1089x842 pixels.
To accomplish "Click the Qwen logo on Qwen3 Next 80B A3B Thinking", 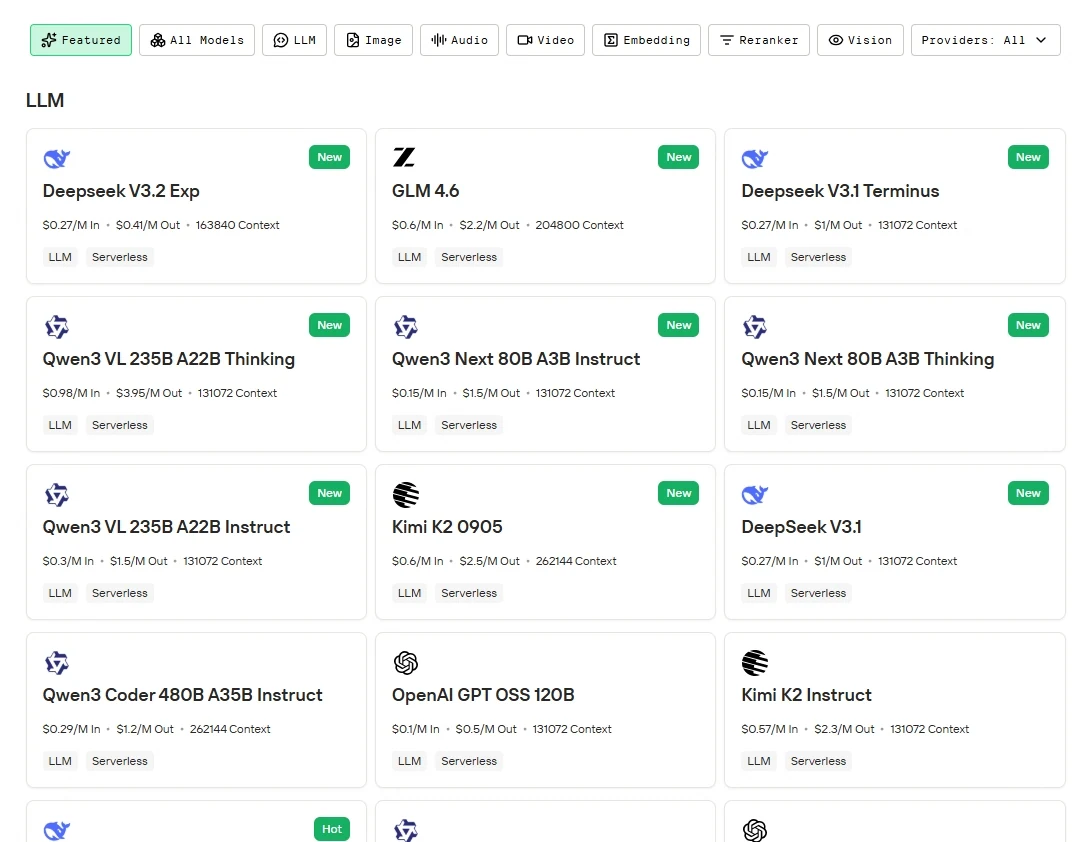I will (755, 327).
